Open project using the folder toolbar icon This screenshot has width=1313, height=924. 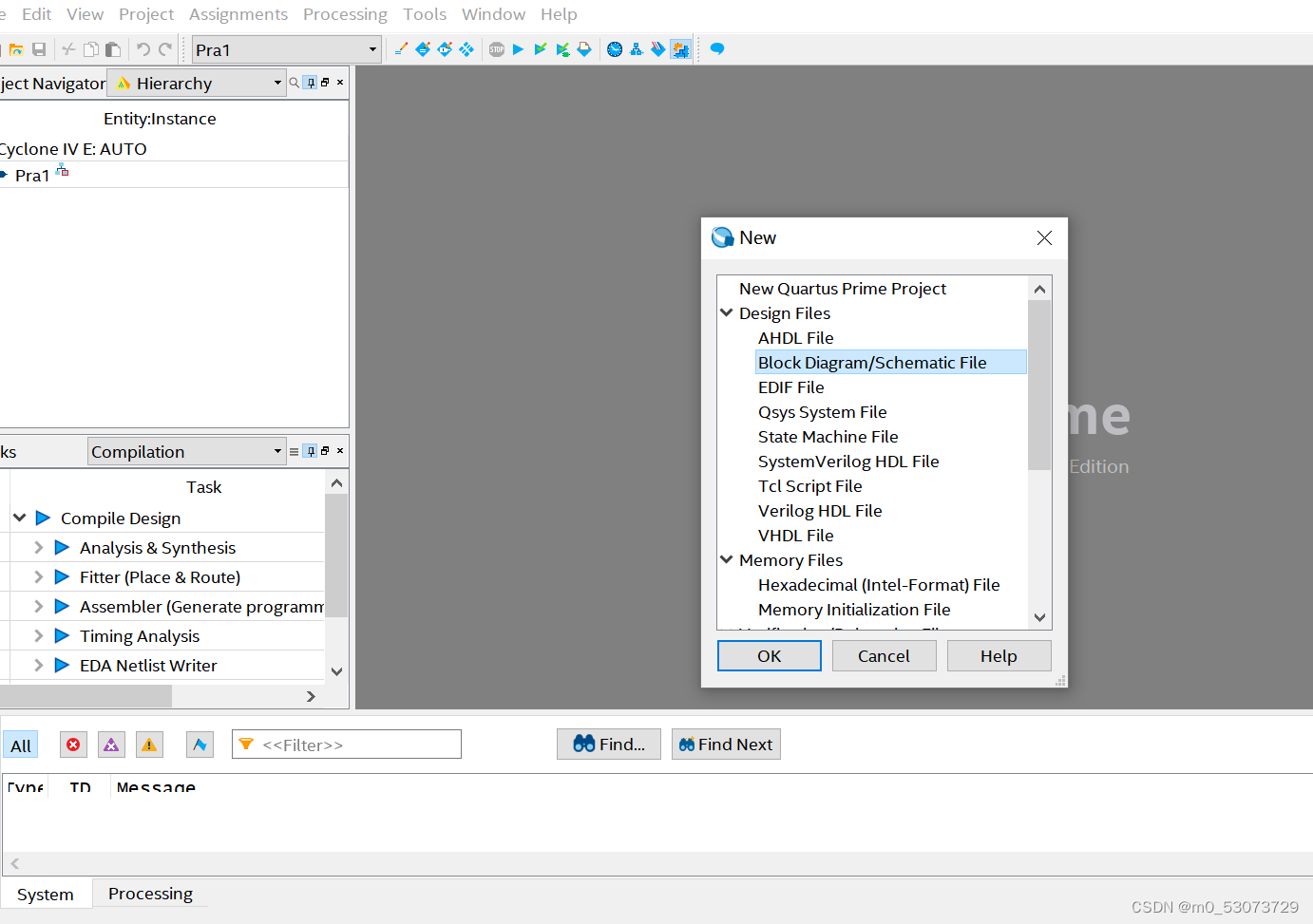16,49
